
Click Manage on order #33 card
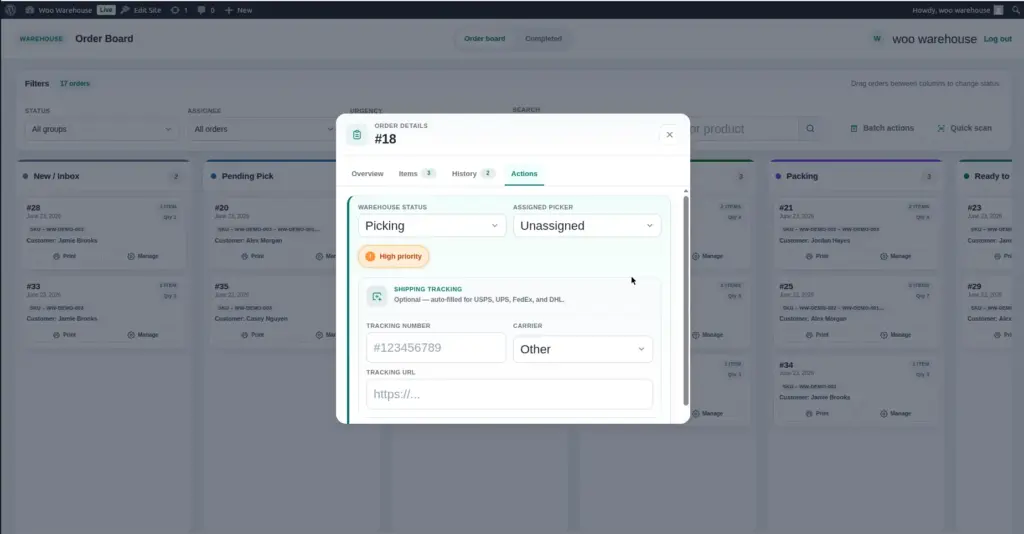(x=143, y=335)
